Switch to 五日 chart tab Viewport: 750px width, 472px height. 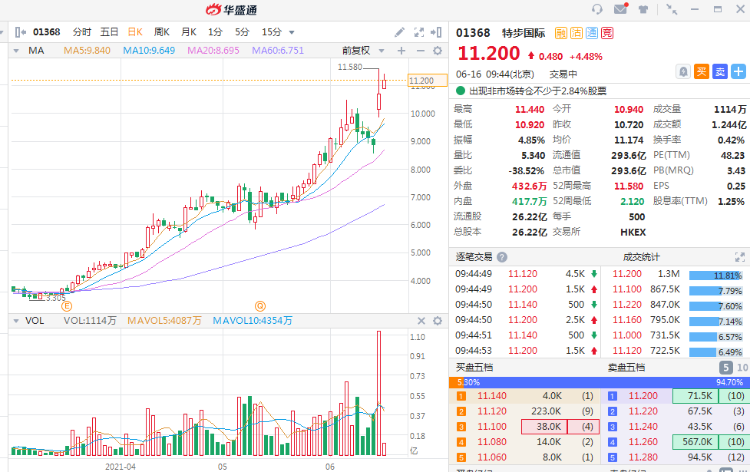109,32
